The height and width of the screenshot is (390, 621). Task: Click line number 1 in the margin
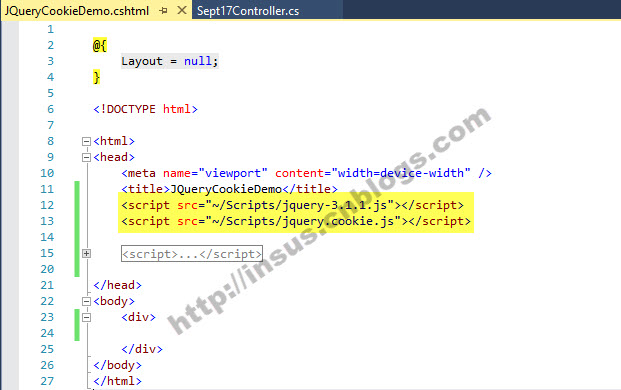(x=50, y=29)
